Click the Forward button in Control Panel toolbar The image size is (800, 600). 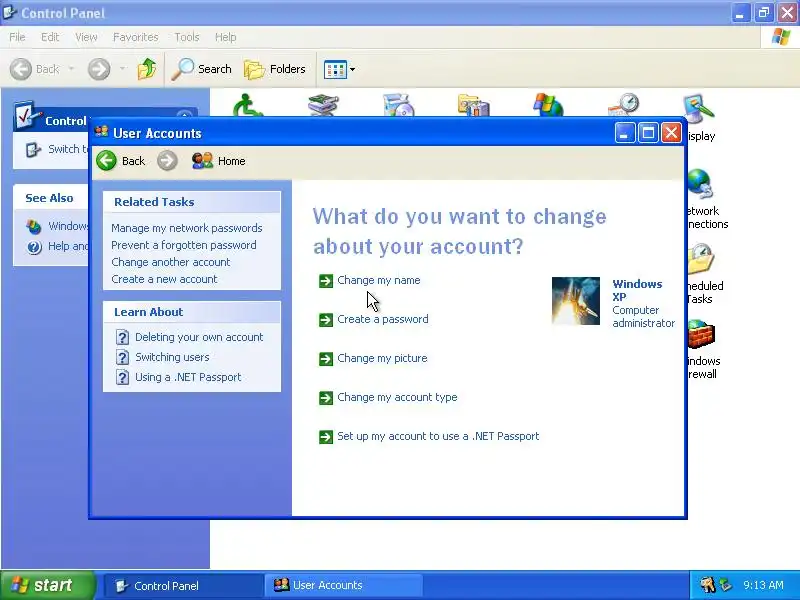tap(99, 69)
